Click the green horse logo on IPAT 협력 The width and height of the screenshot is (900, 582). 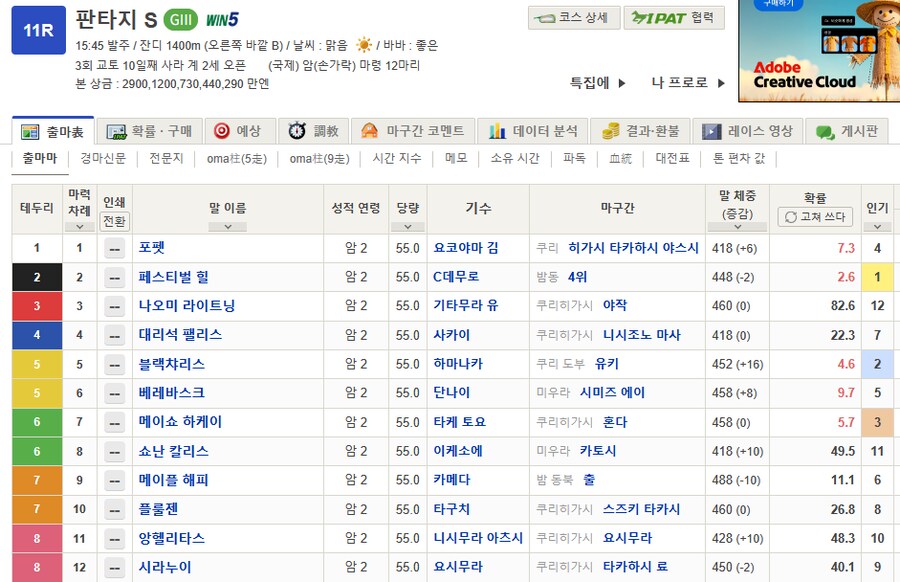click(x=638, y=18)
